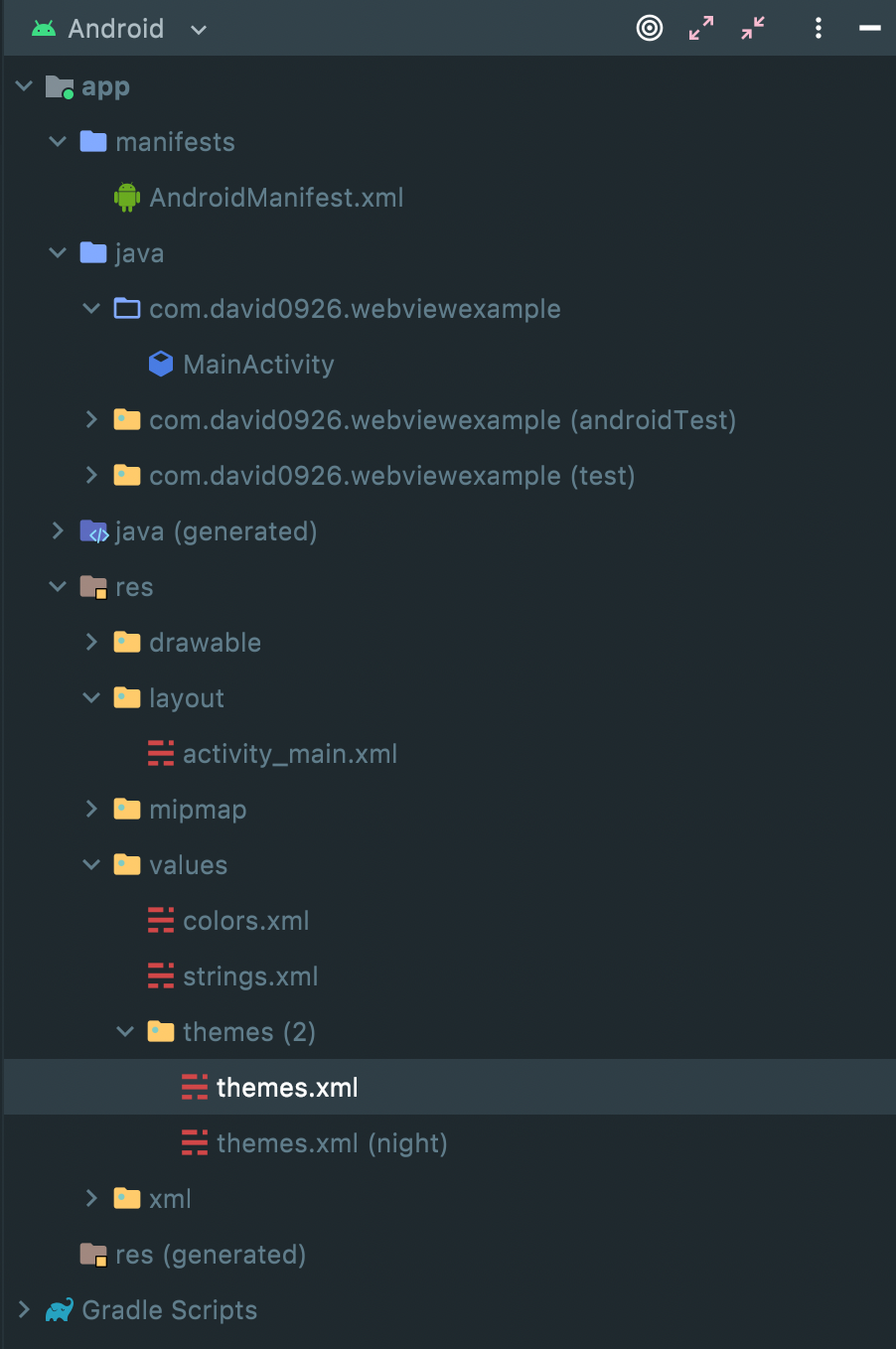The width and height of the screenshot is (896, 1349).
Task: Expand the drawable folder
Action: pyautogui.click(x=91, y=642)
